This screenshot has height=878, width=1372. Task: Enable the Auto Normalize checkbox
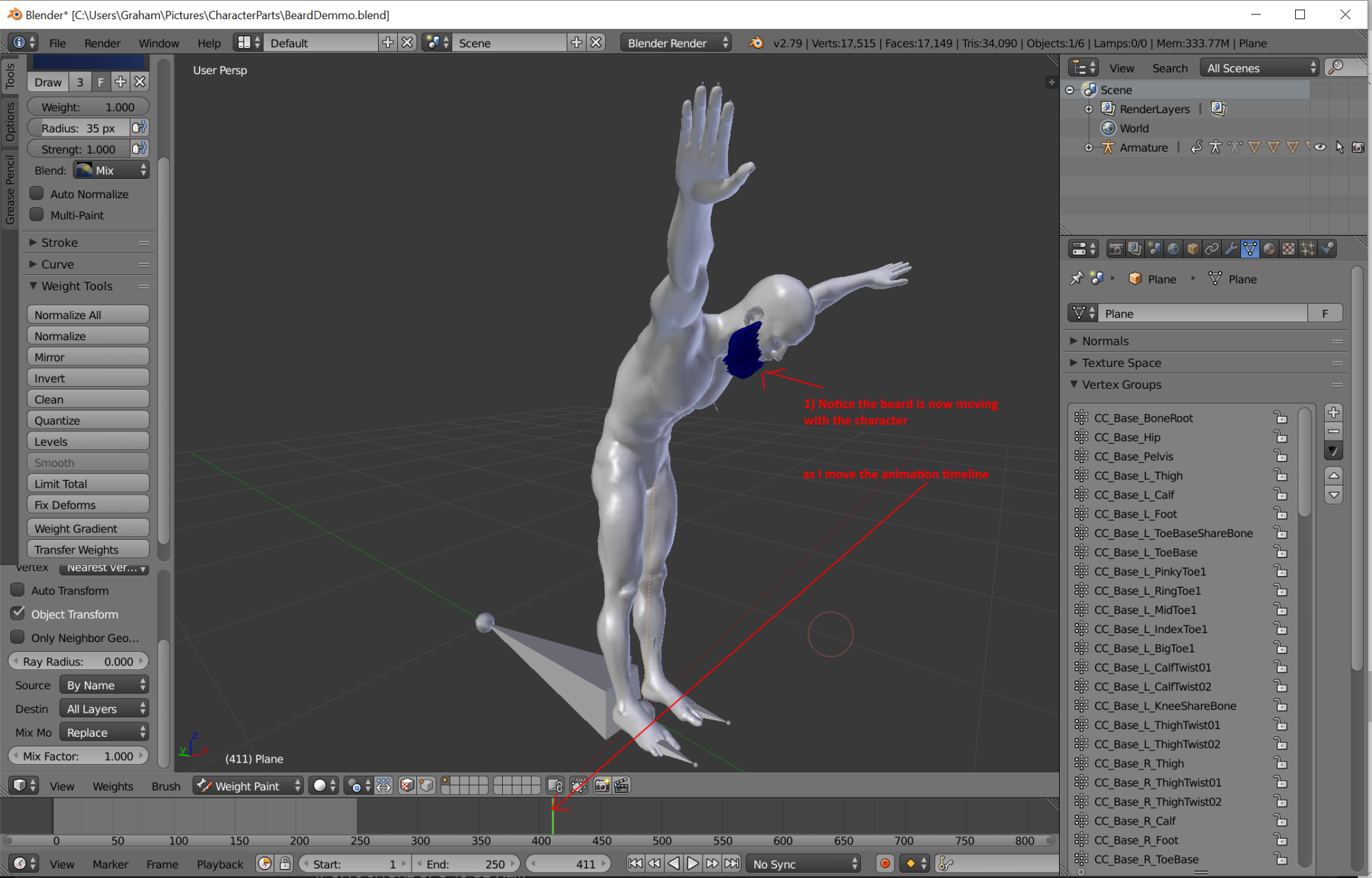(x=37, y=193)
